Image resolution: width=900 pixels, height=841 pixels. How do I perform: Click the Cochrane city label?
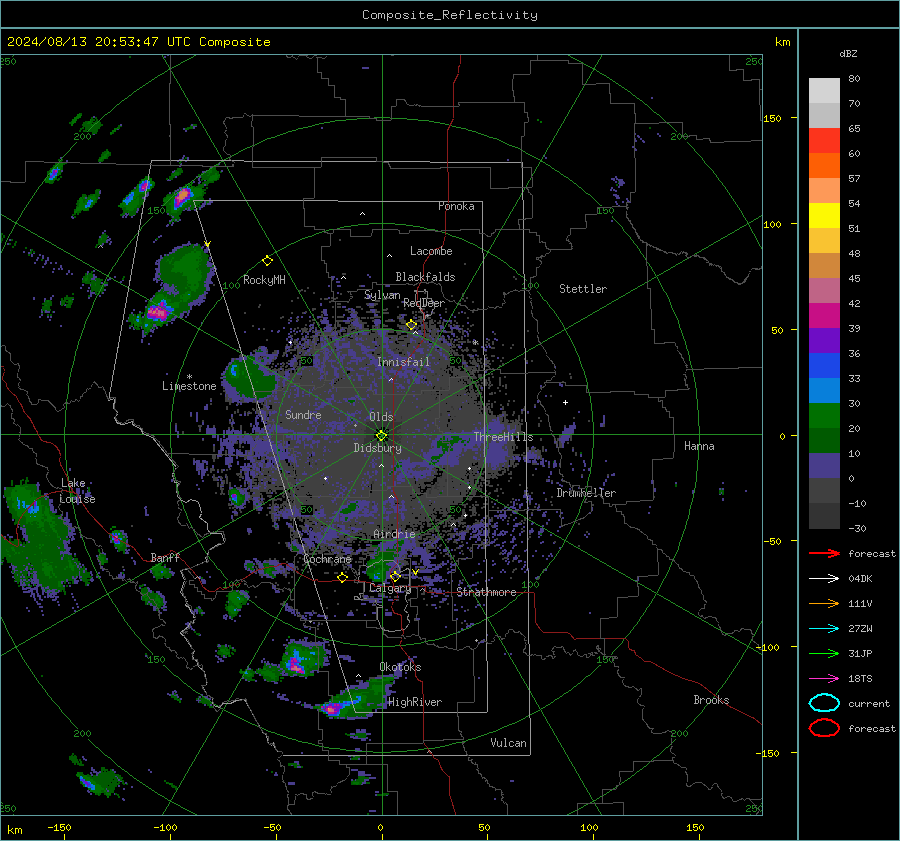(x=327, y=559)
